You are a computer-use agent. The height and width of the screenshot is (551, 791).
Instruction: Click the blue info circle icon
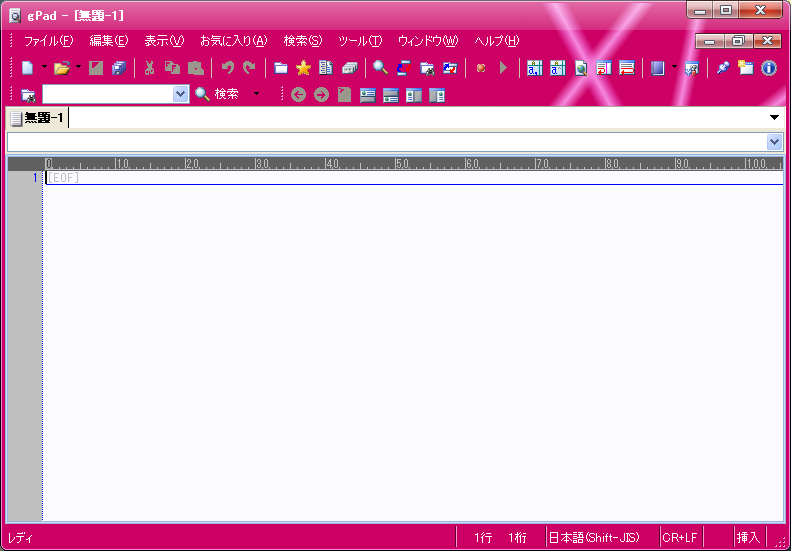click(769, 68)
